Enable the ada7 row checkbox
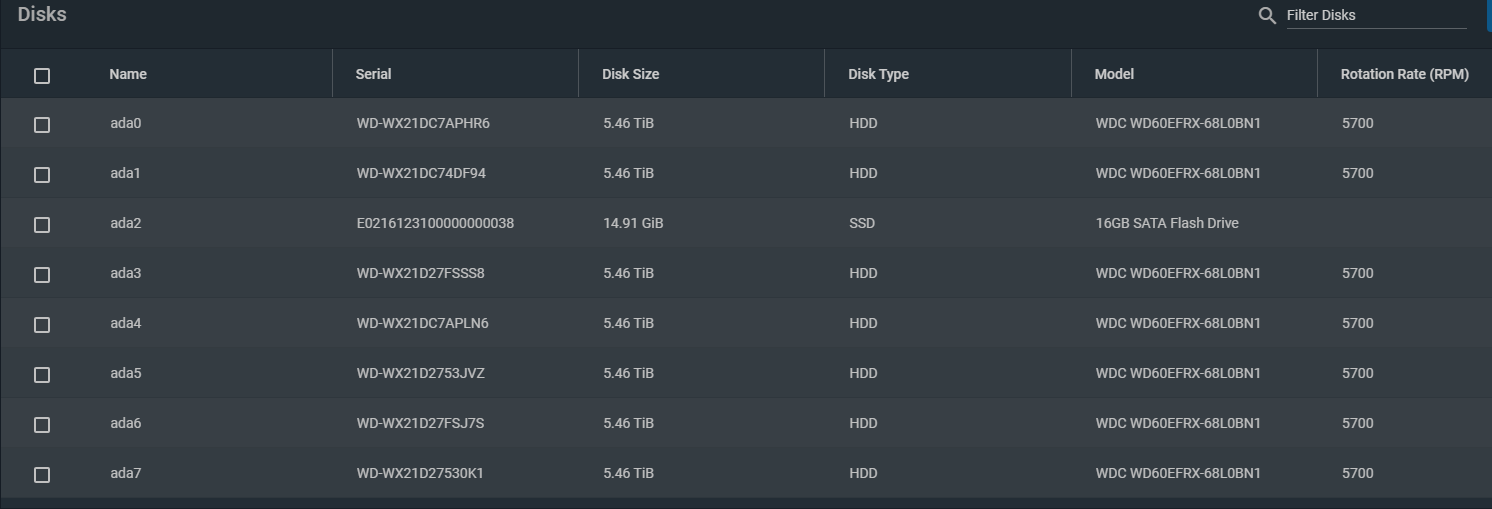The image size is (1492, 509). point(42,475)
